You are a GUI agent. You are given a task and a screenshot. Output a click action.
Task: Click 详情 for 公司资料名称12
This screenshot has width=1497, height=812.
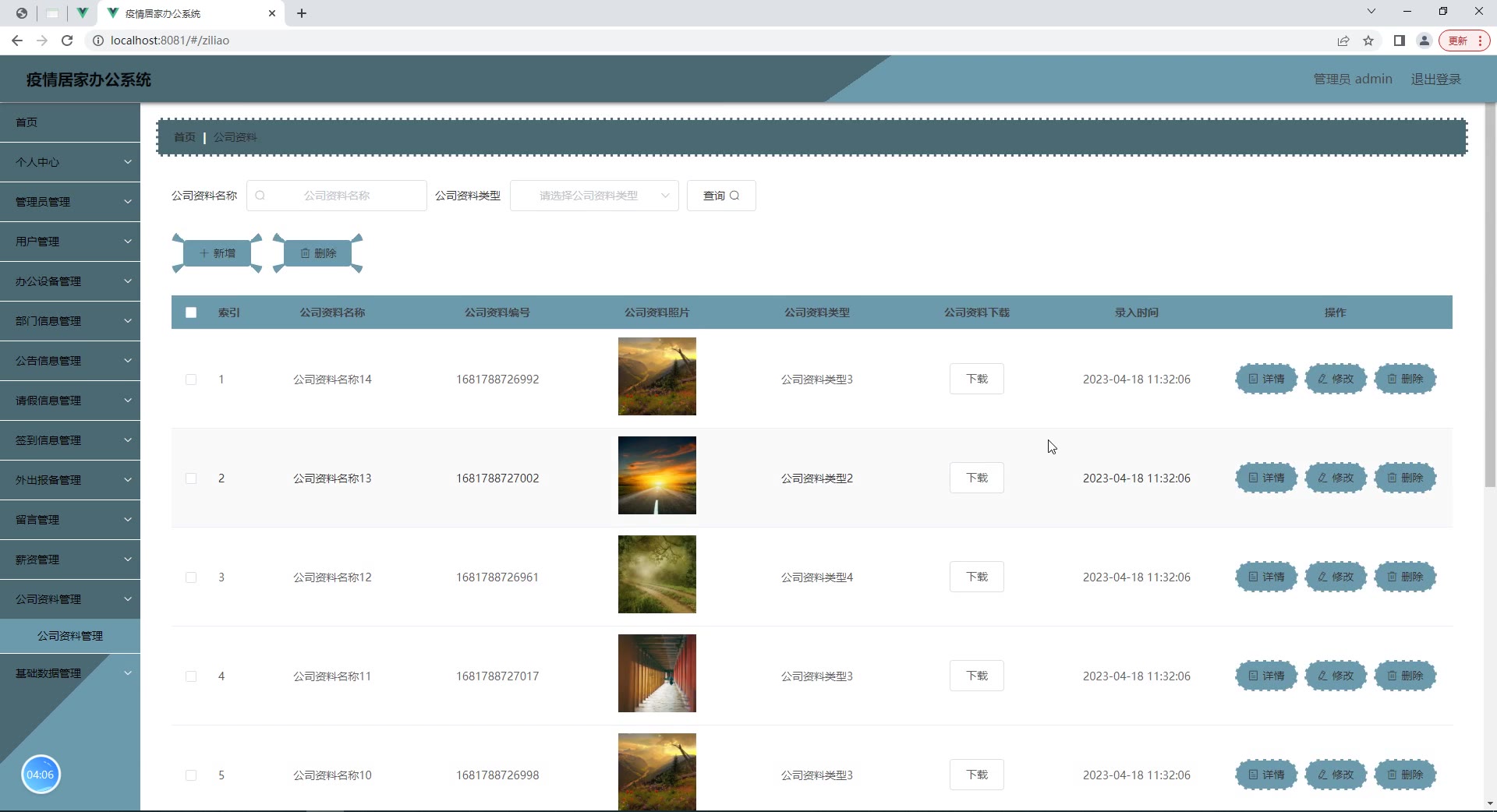coord(1266,577)
